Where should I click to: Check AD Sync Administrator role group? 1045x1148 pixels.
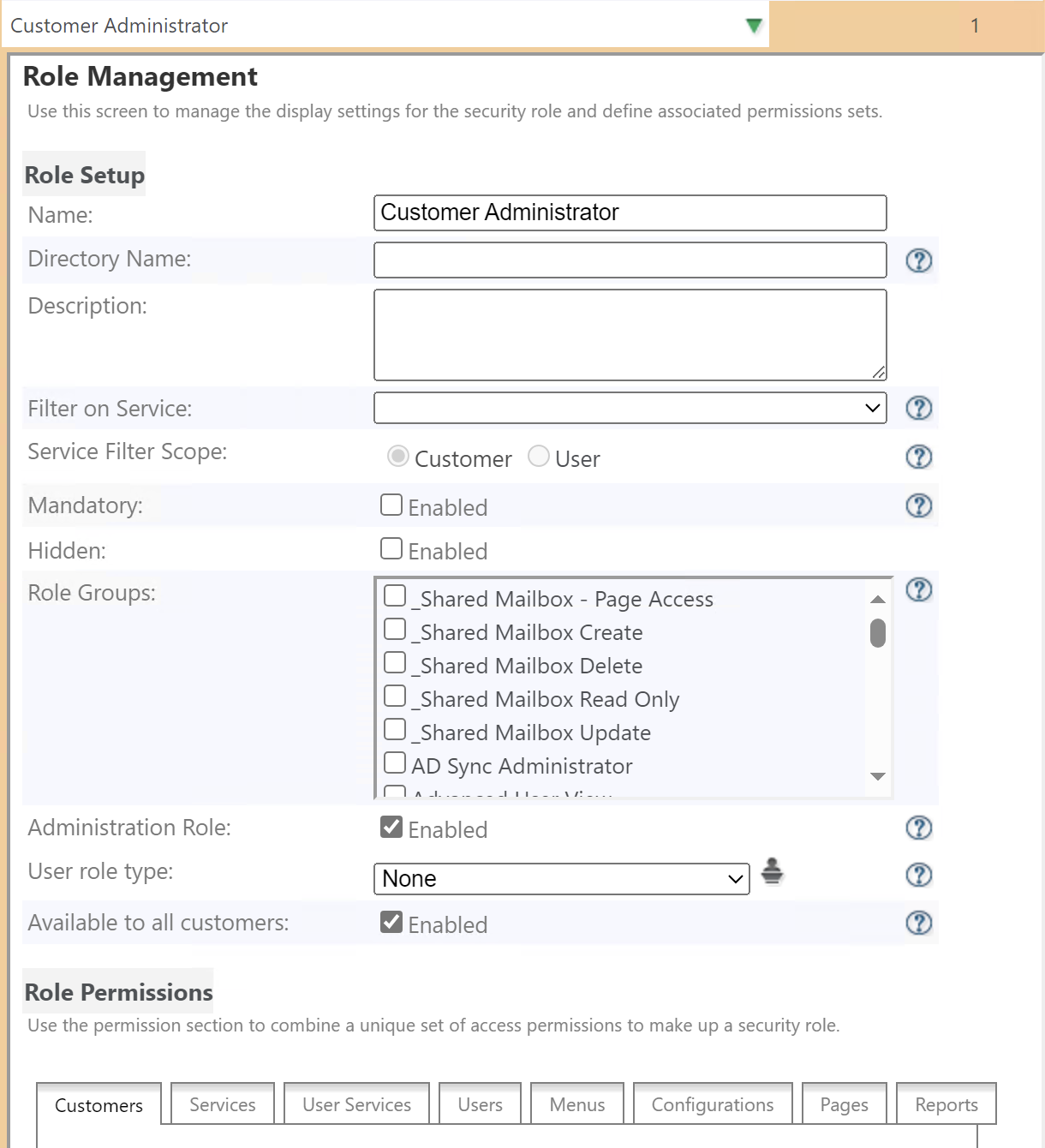pyautogui.click(x=395, y=762)
